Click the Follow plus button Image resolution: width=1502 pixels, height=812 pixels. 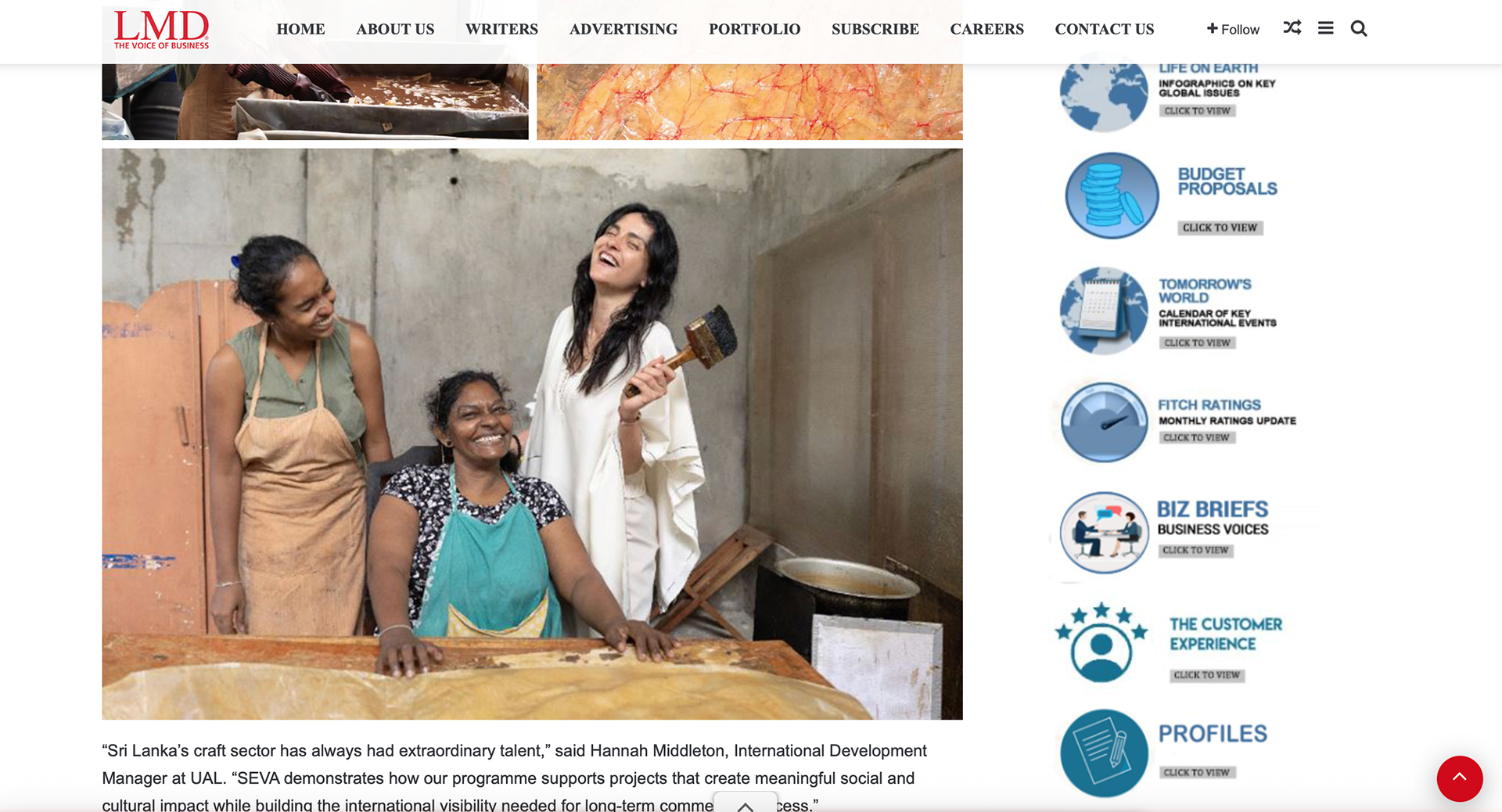pos(1233,29)
